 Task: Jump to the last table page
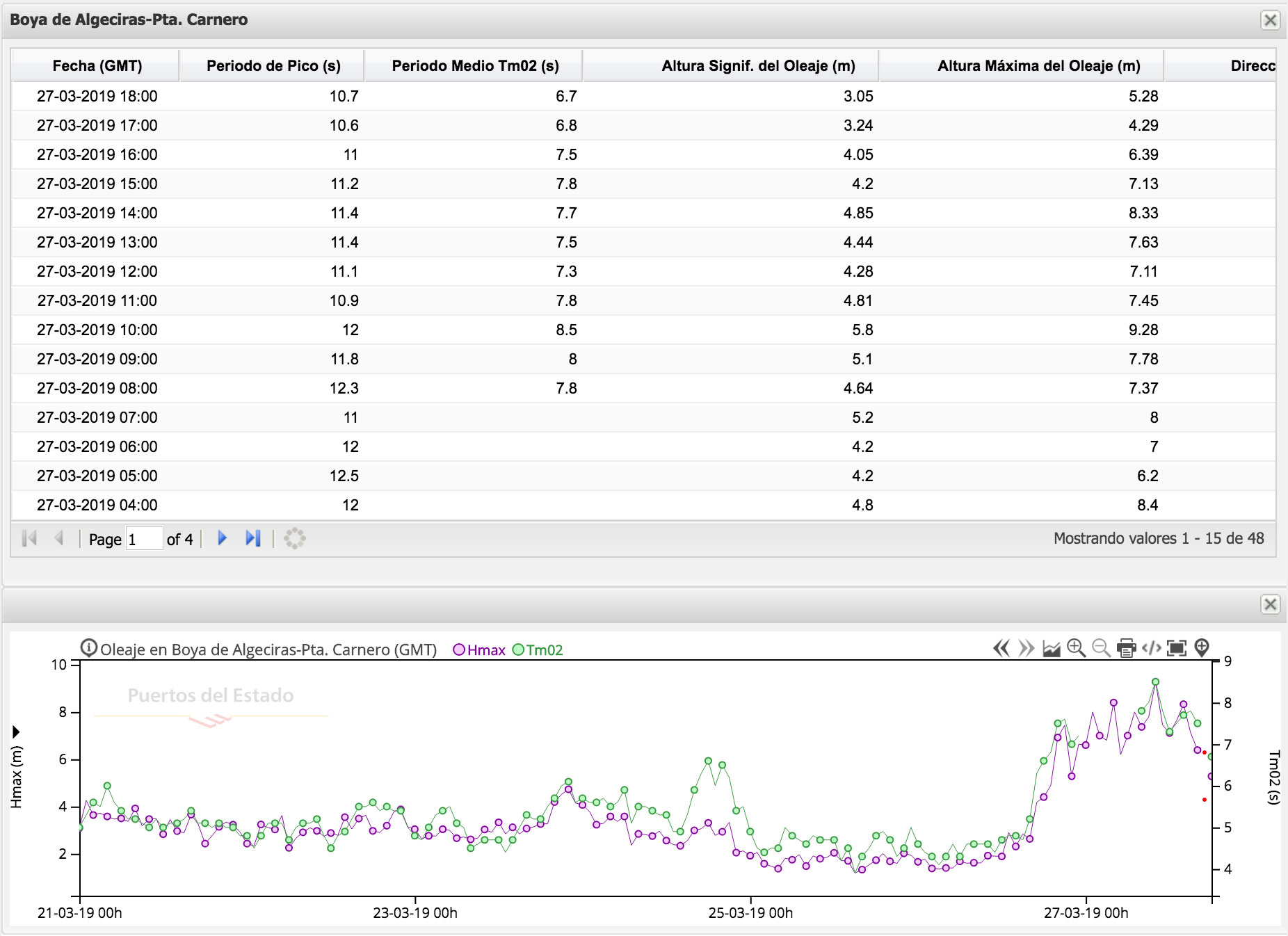pyautogui.click(x=253, y=538)
